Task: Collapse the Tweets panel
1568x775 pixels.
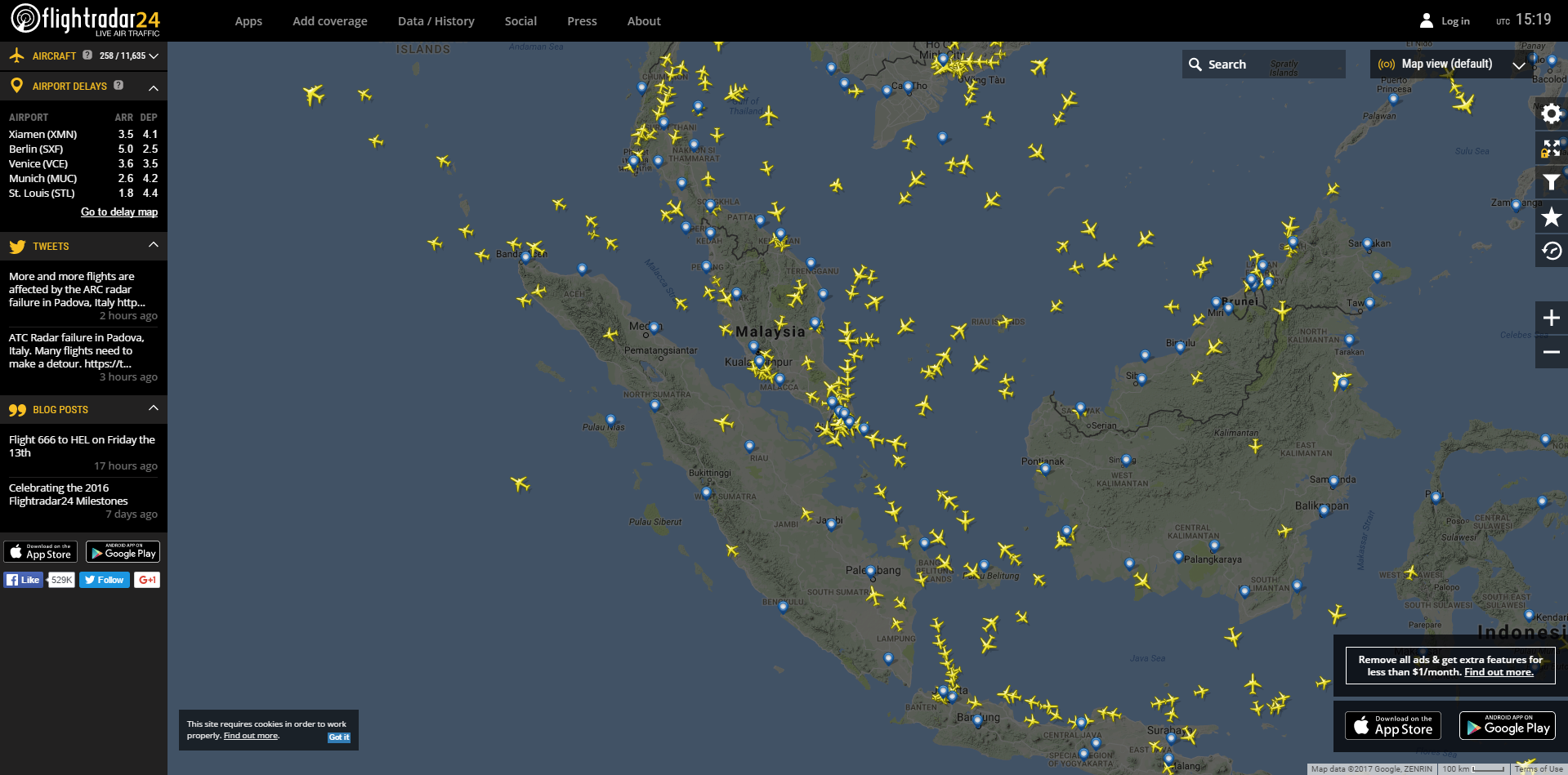Action: (x=154, y=245)
